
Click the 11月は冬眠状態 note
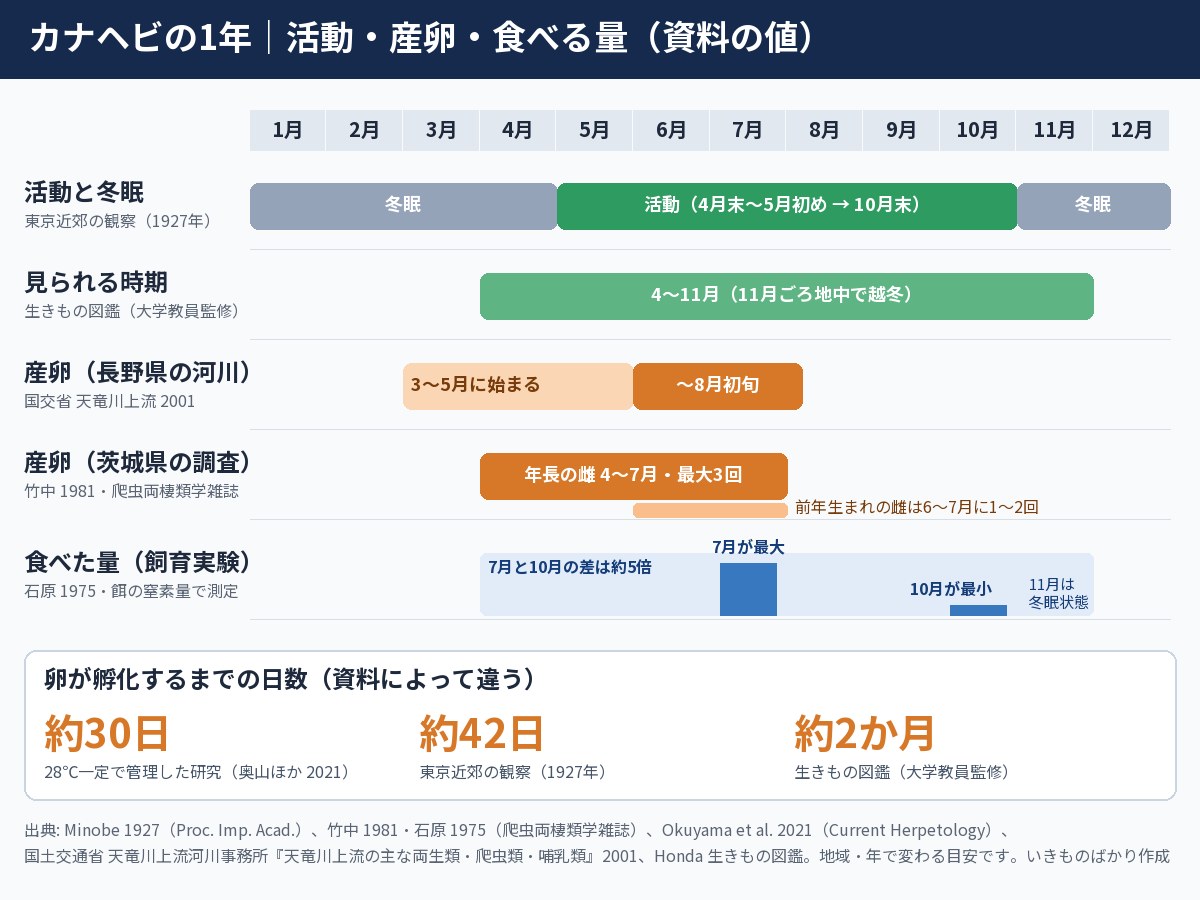pos(1058,594)
